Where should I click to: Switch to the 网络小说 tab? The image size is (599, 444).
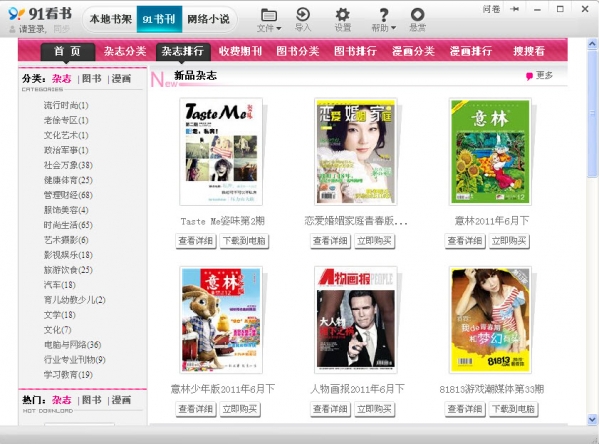click(208, 19)
